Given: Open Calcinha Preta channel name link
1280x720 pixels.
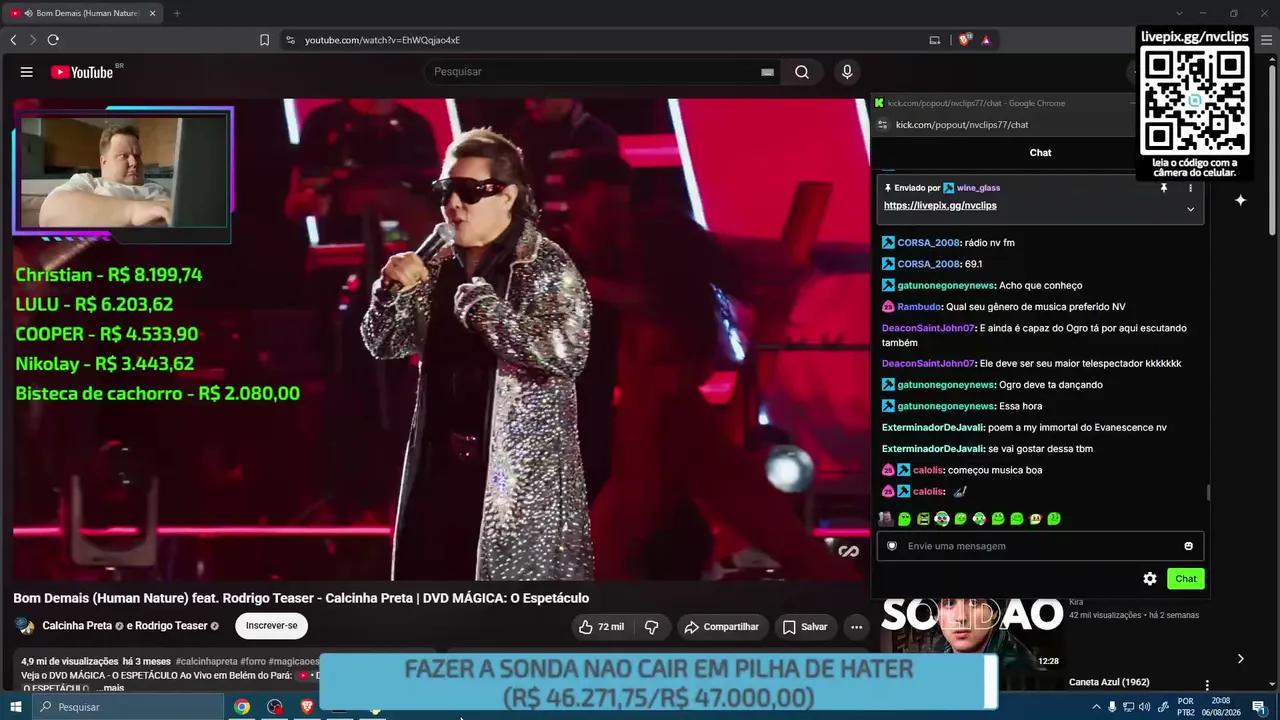Looking at the screenshot, I should click(x=77, y=626).
